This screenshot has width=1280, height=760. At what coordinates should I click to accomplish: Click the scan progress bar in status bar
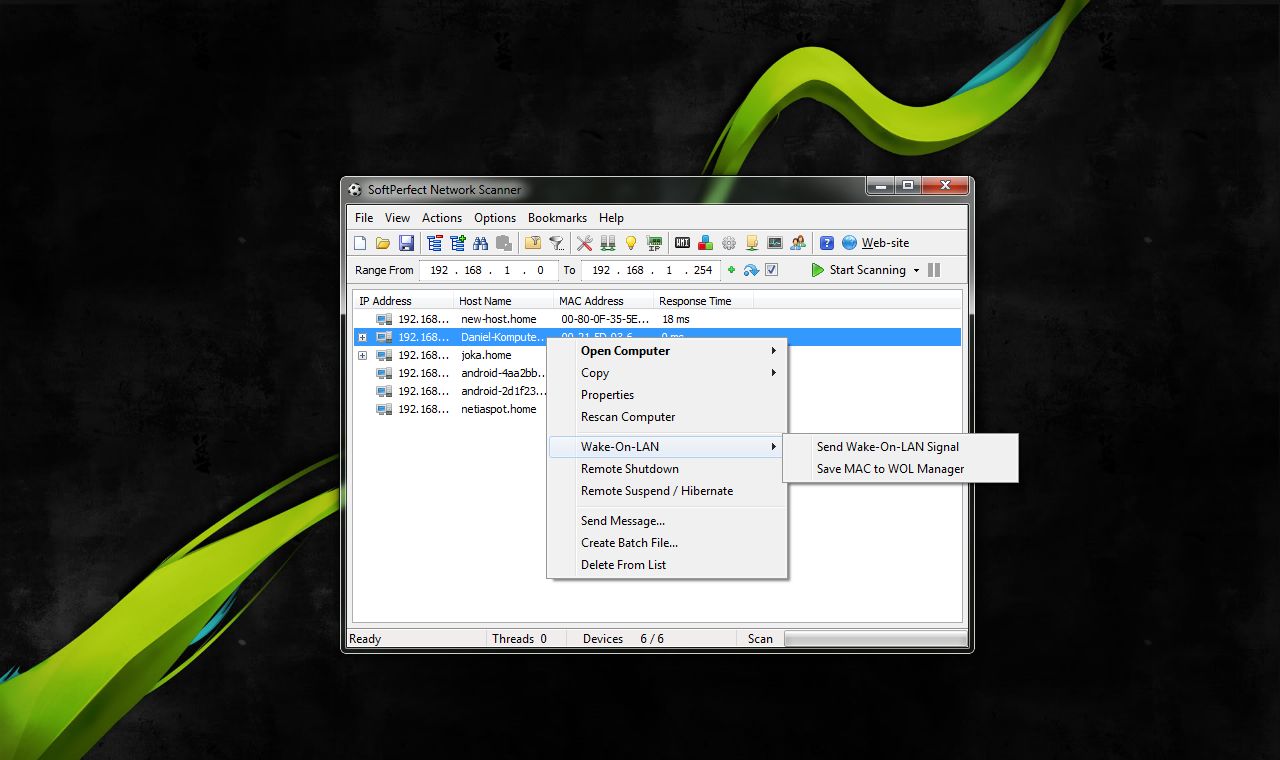875,639
